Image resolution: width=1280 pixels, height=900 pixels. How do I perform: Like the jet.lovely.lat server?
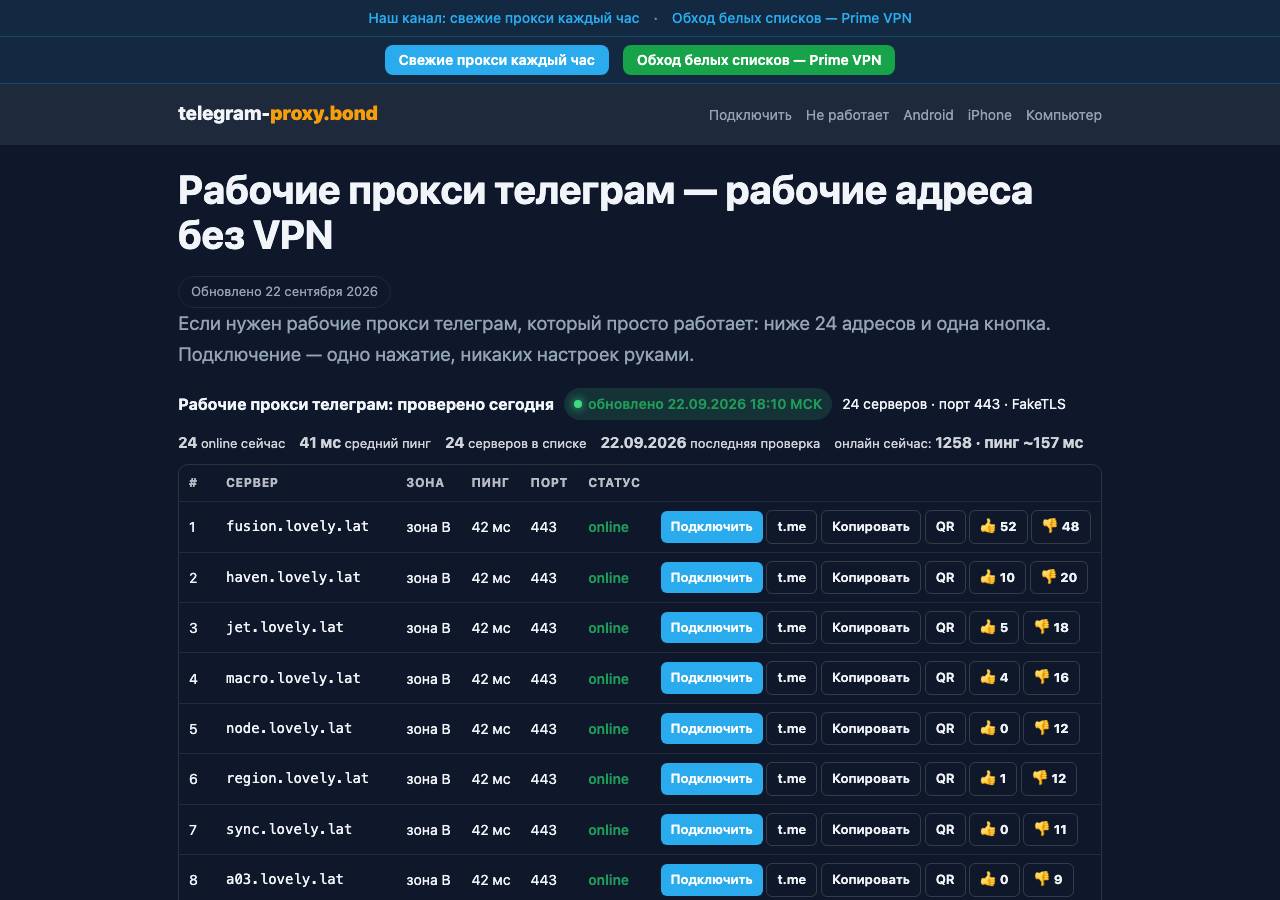point(994,628)
